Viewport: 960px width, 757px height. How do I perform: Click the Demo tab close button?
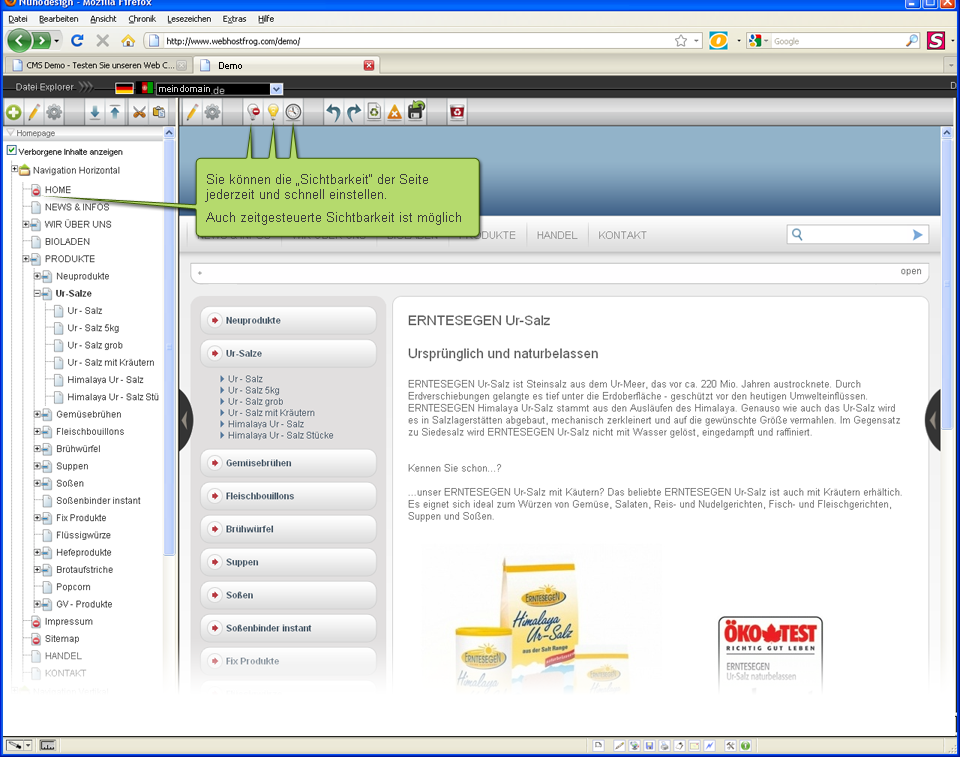(369, 65)
